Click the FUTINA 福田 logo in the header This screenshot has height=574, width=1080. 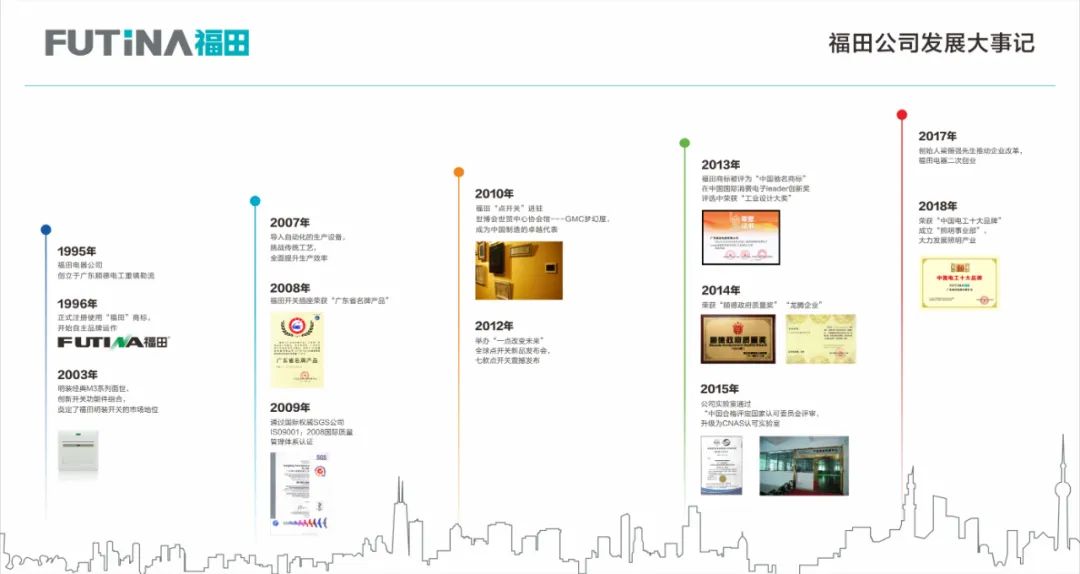147,43
